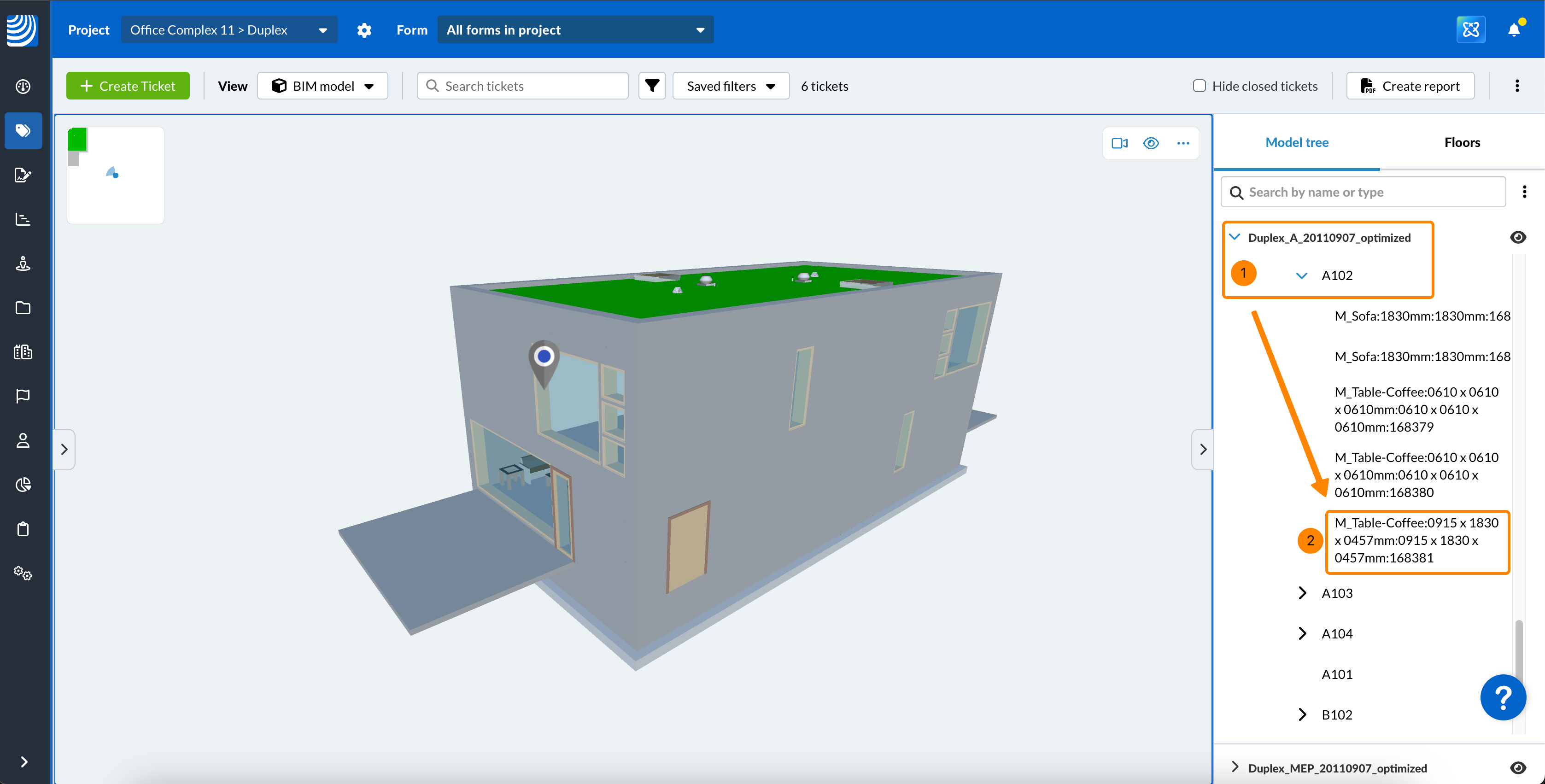Click the eye view icon in viewer toolbar
This screenshot has width=1545, height=784.
coord(1150,143)
